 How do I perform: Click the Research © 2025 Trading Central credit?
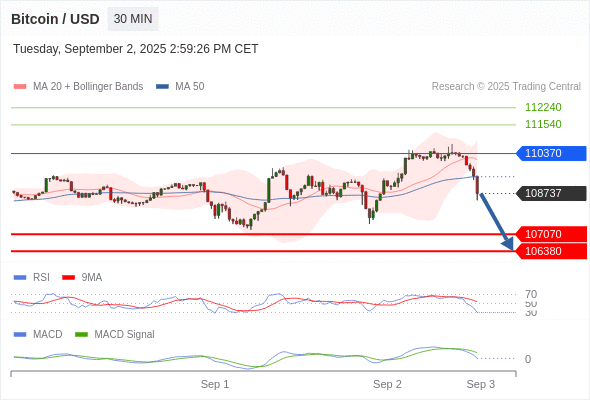click(x=506, y=87)
